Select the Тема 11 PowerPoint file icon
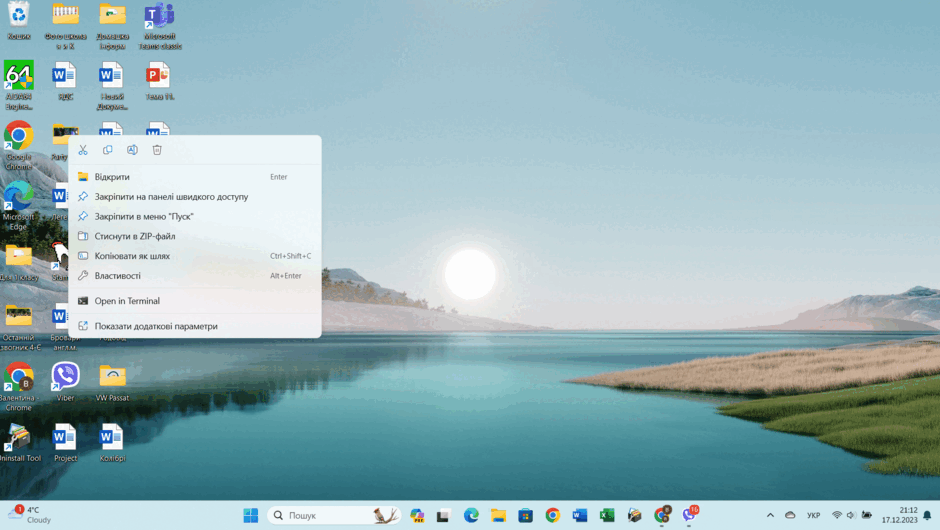 159,81
